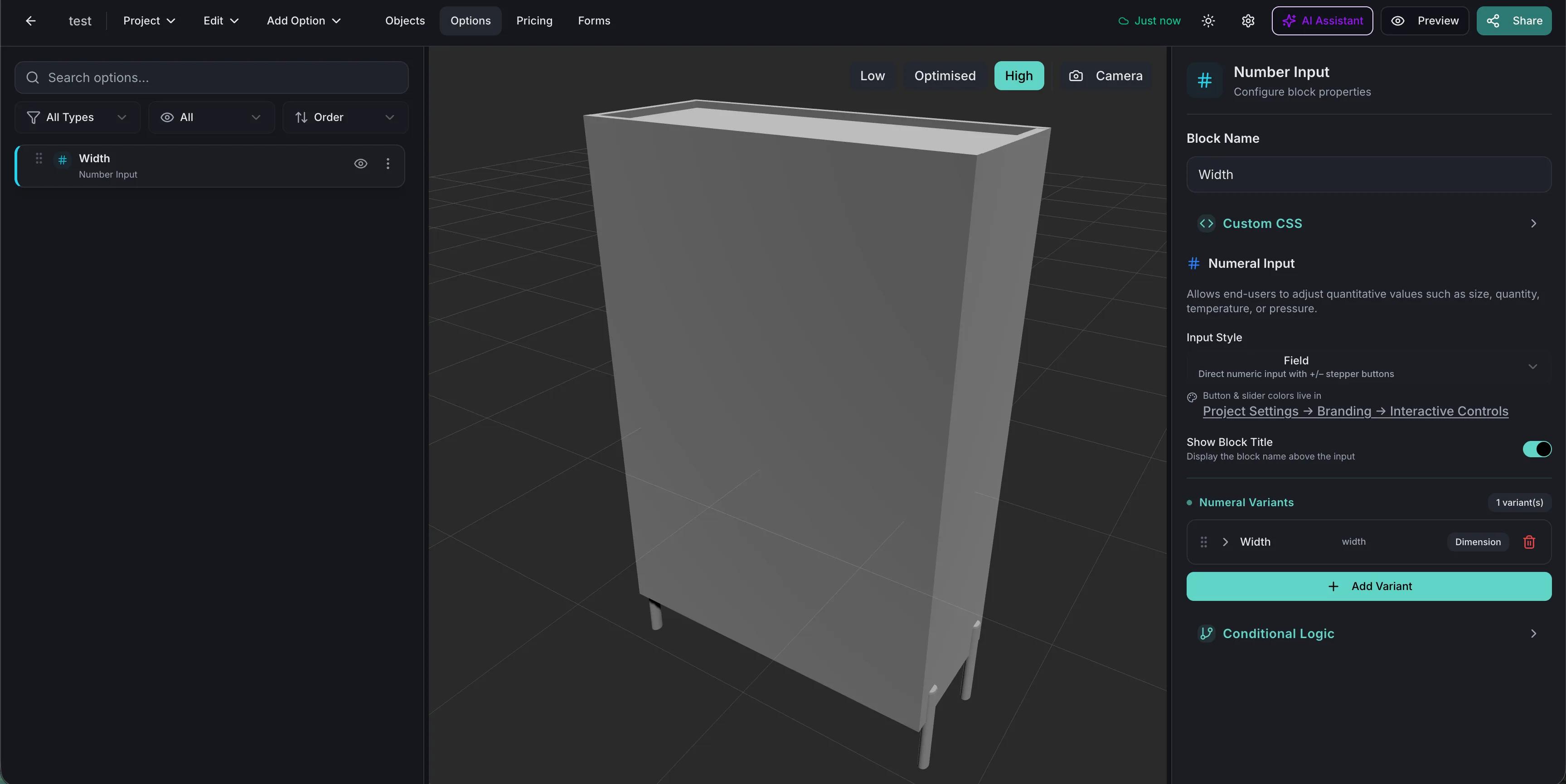Switch to the Pricing tab
The width and height of the screenshot is (1566, 784).
tap(534, 21)
